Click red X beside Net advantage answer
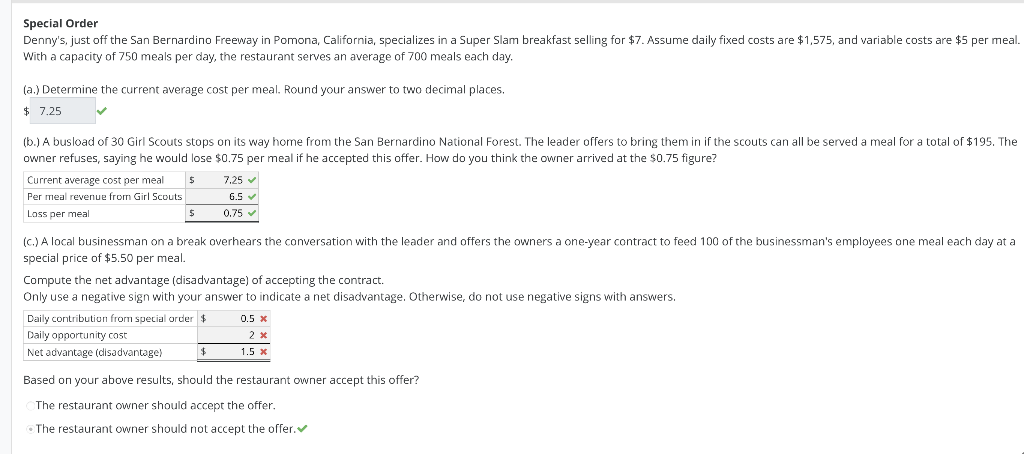 click(x=263, y=352)
